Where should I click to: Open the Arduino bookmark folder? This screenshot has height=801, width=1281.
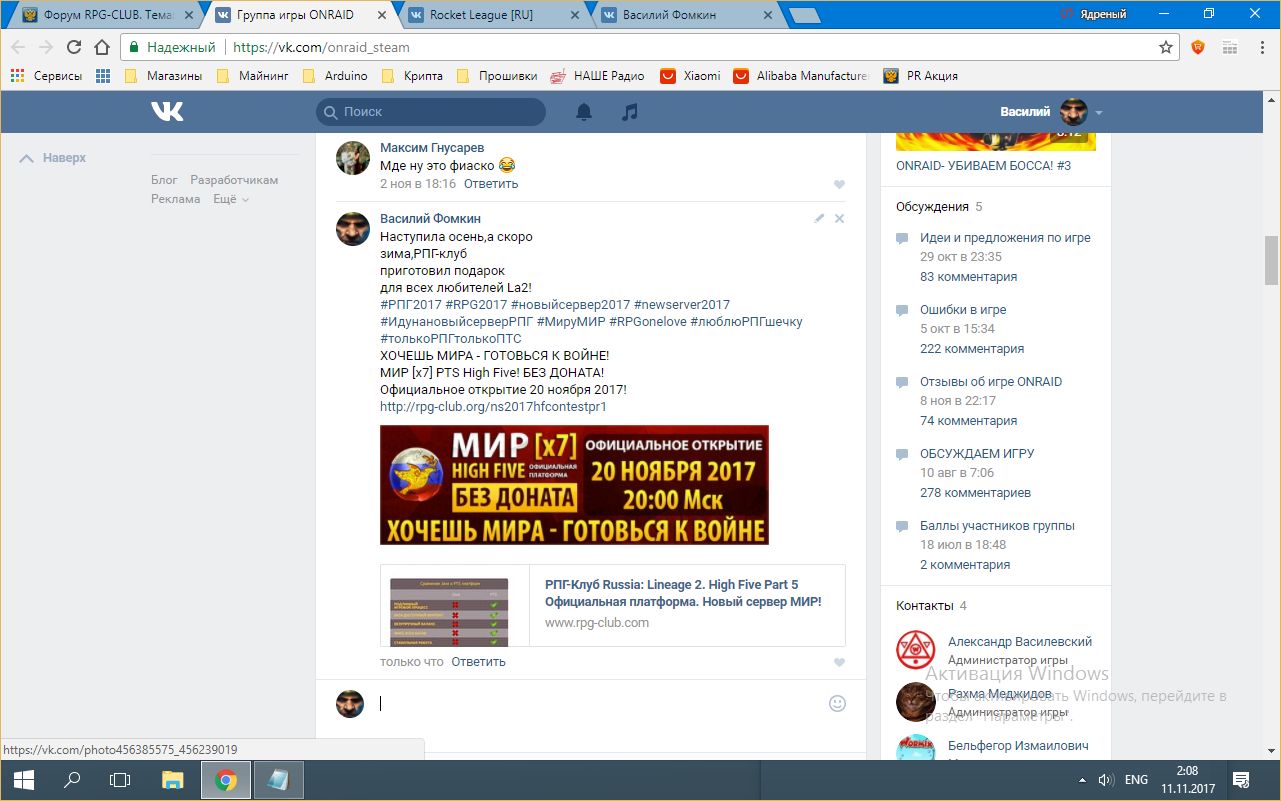(x=335, y=76)
